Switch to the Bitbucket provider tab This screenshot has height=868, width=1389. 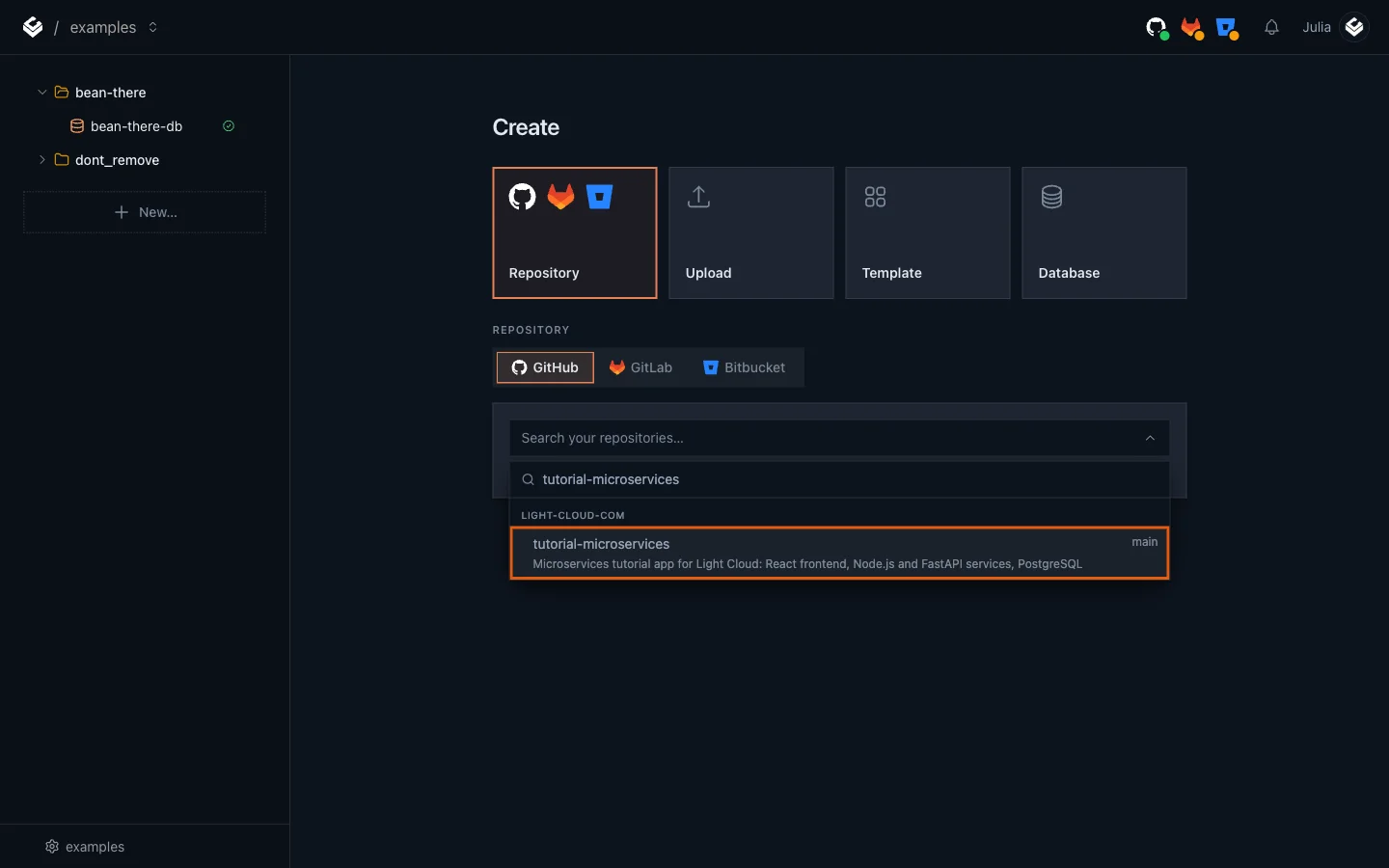pyautogui.click(x=745, y=367)
